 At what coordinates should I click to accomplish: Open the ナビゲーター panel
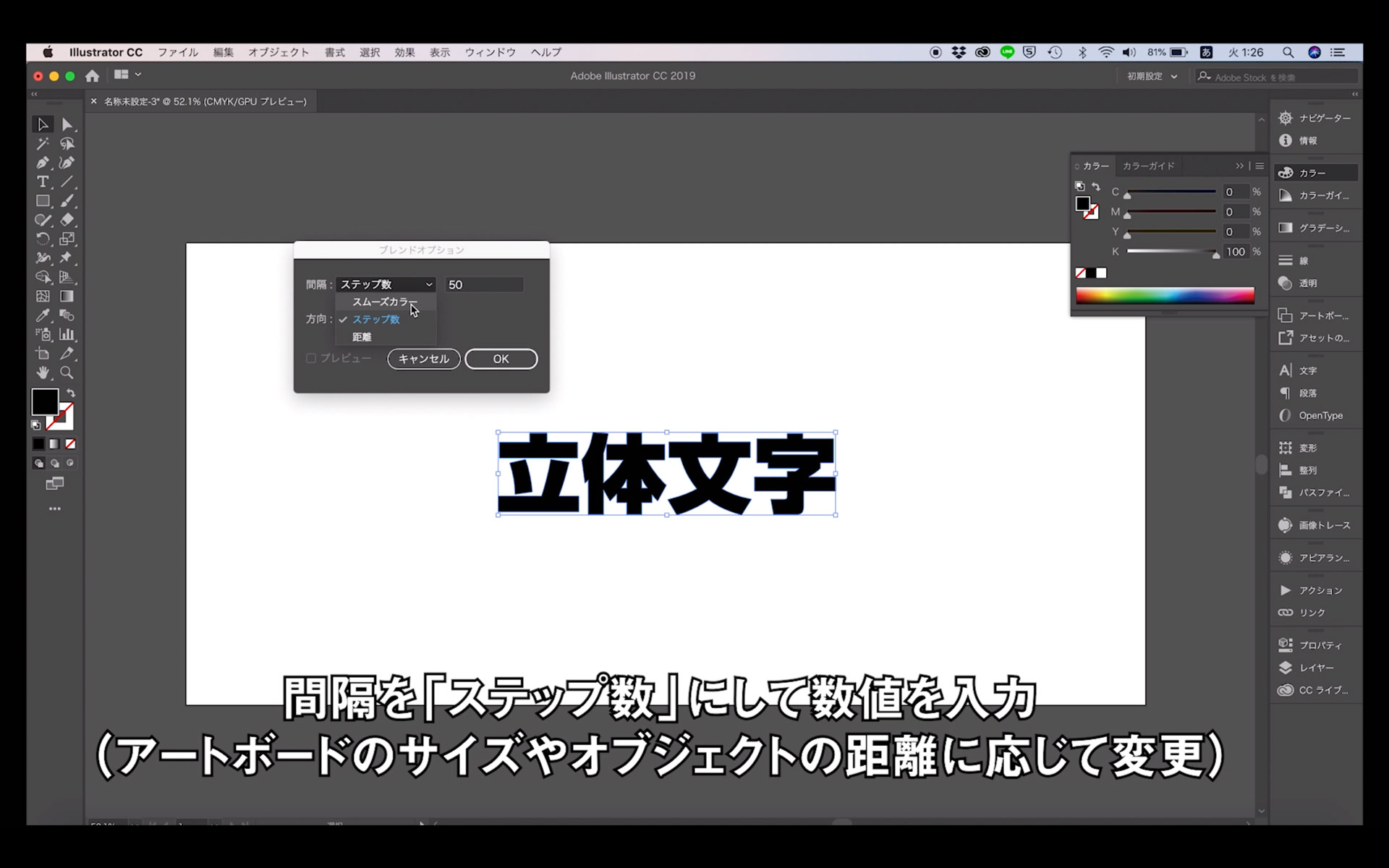[1315, 118]
